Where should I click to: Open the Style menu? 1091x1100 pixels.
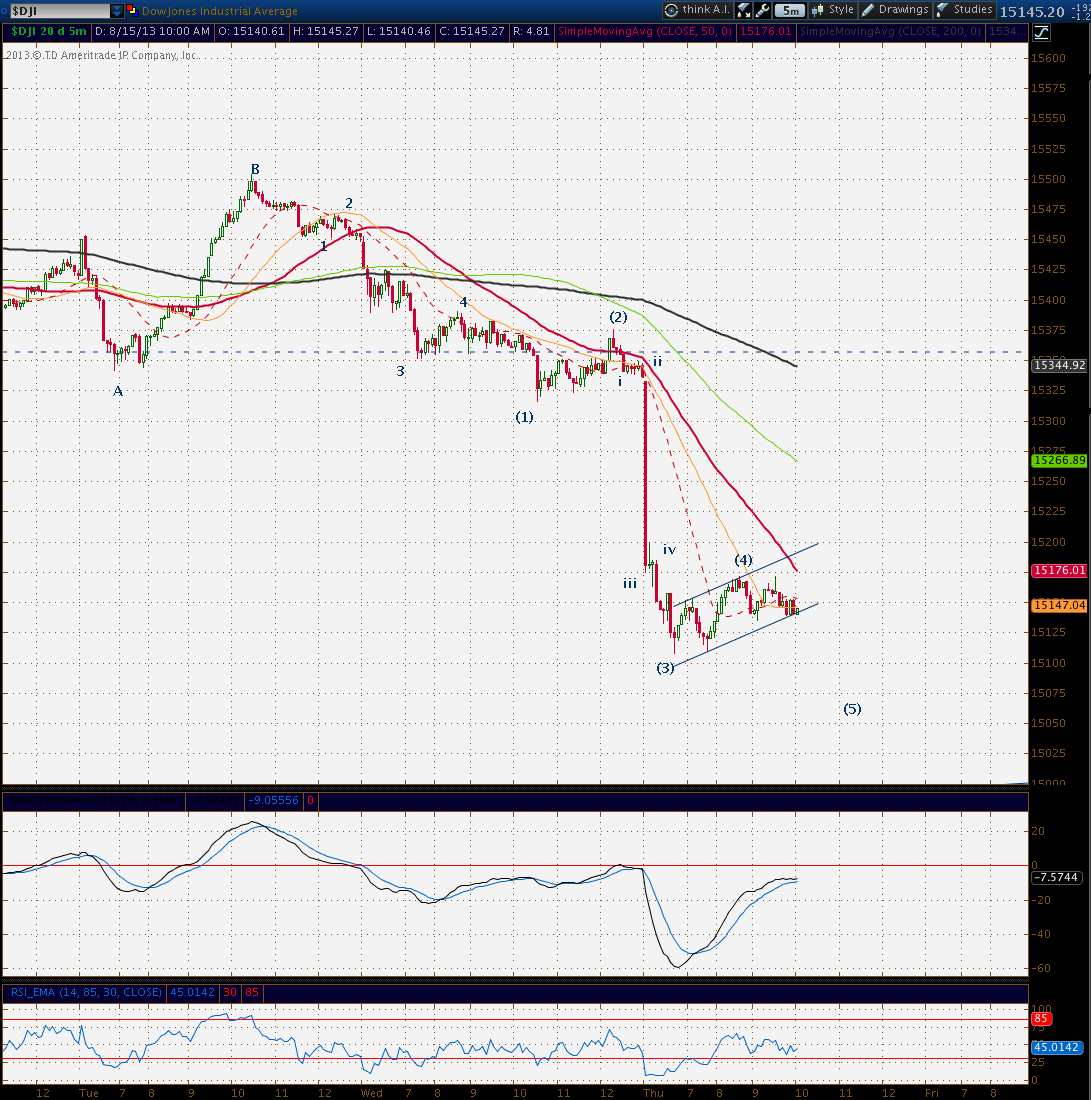(832, 10)
